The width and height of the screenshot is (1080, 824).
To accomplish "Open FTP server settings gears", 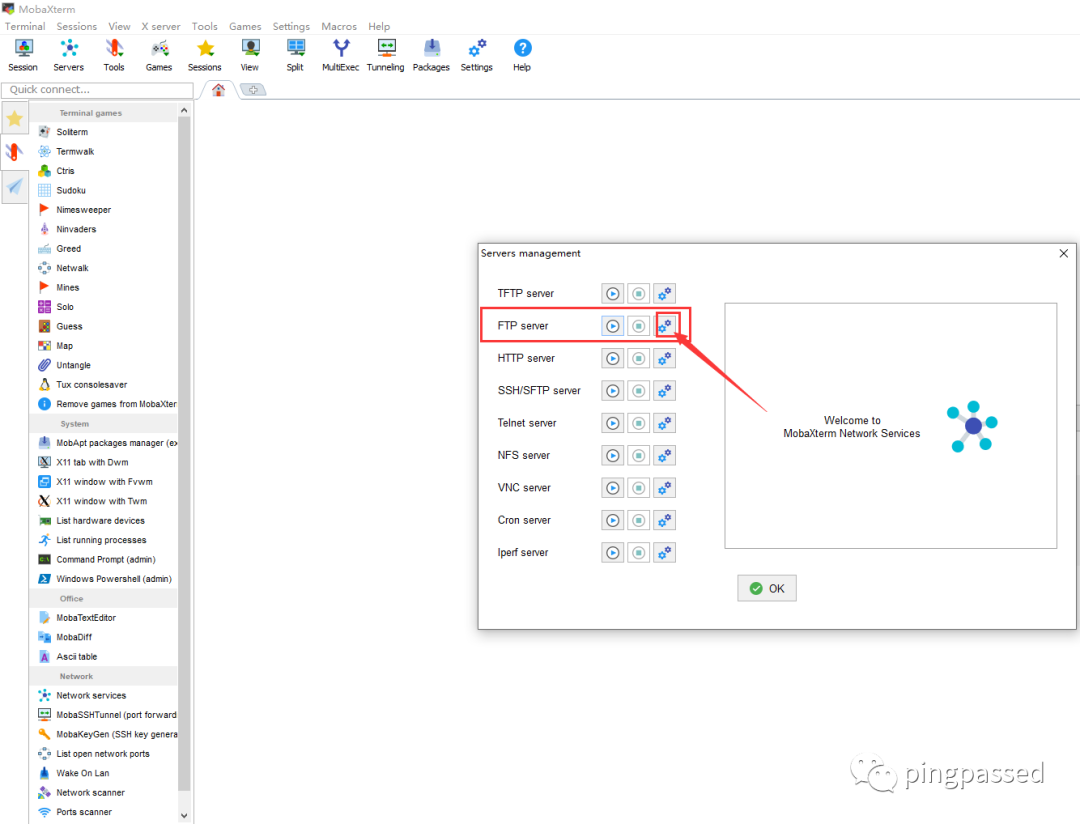I will [665, 326].
